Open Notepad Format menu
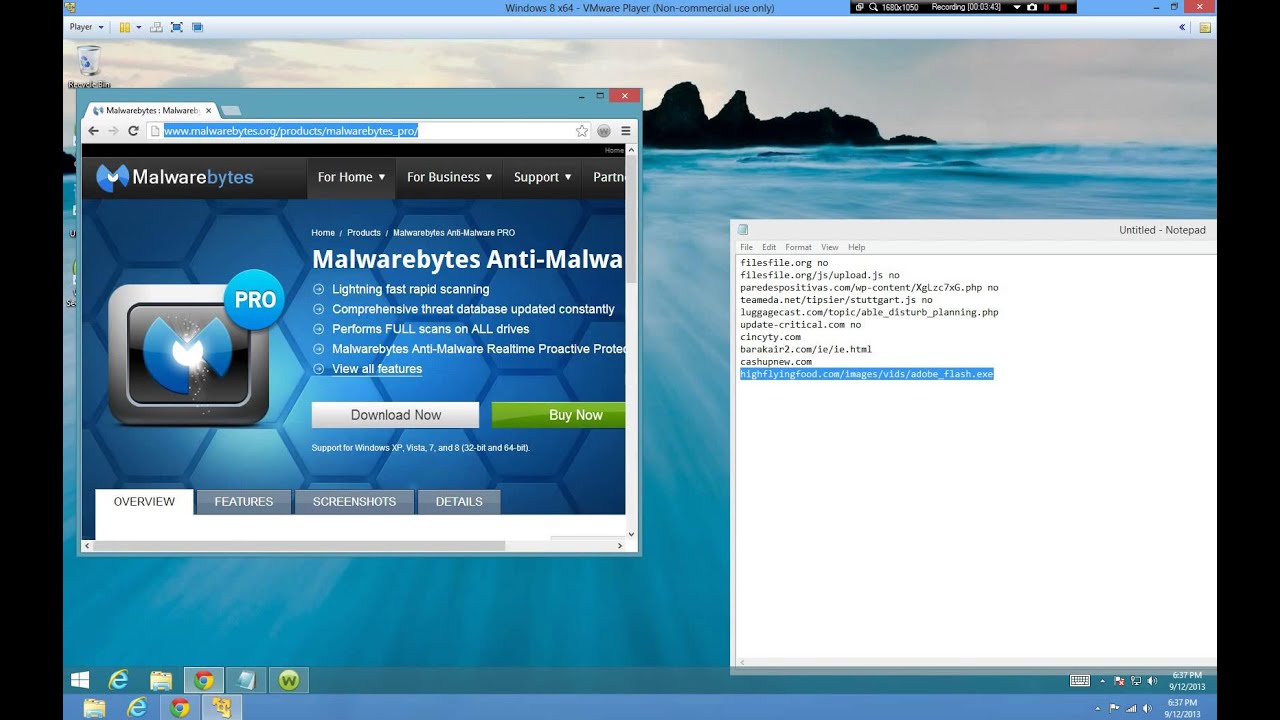 click(798, 247)
